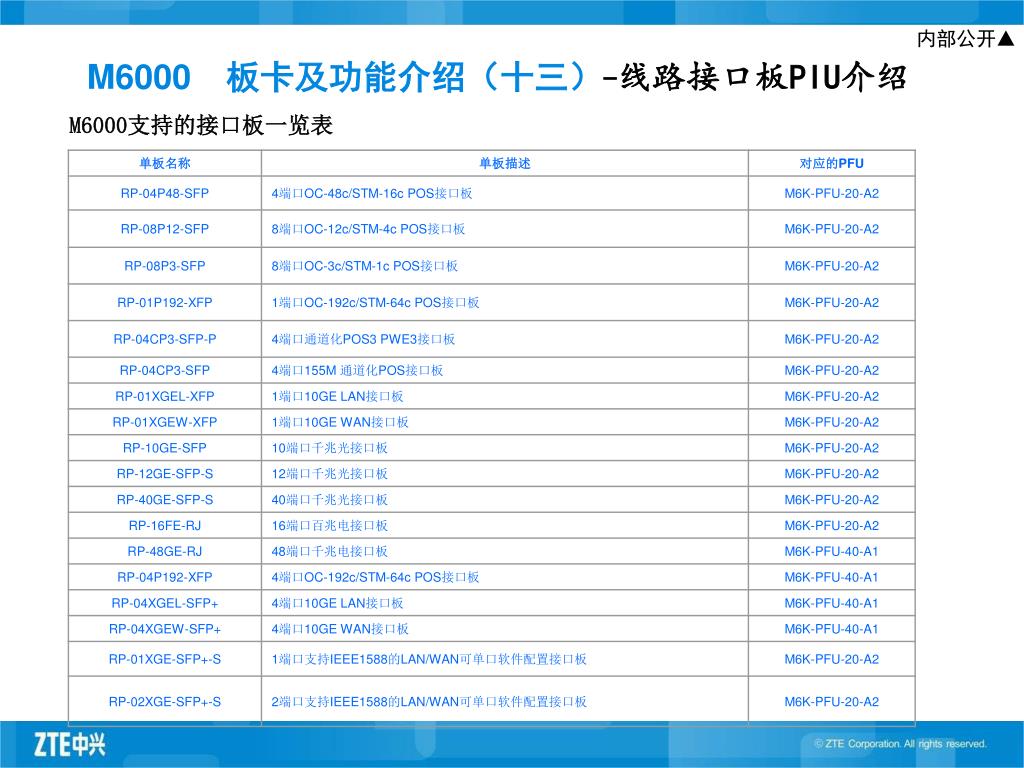Click description 4端口155M 通道化POS接口板
The image size is (1024, 768).
(357, 370)
